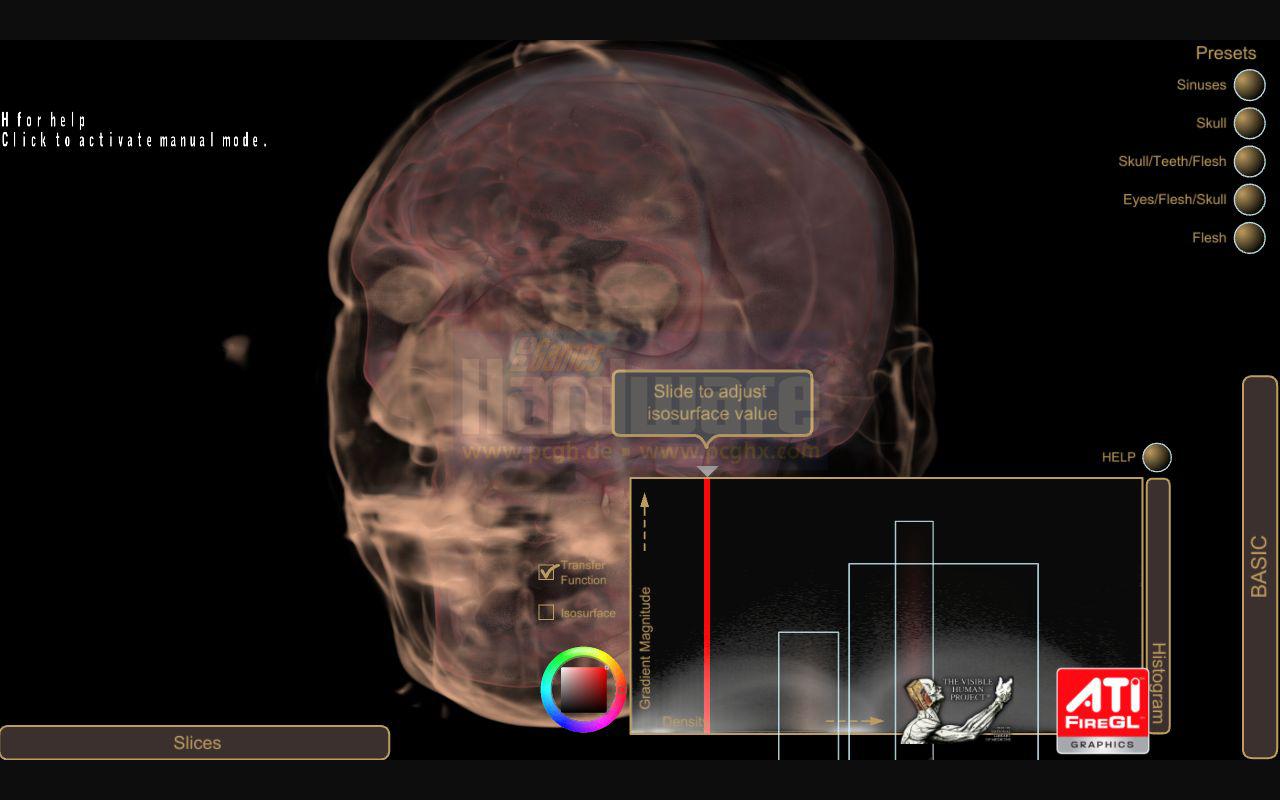1280x800 pixels.
Task: Select the Flesh preset sphere
Action: point(1249,238)
